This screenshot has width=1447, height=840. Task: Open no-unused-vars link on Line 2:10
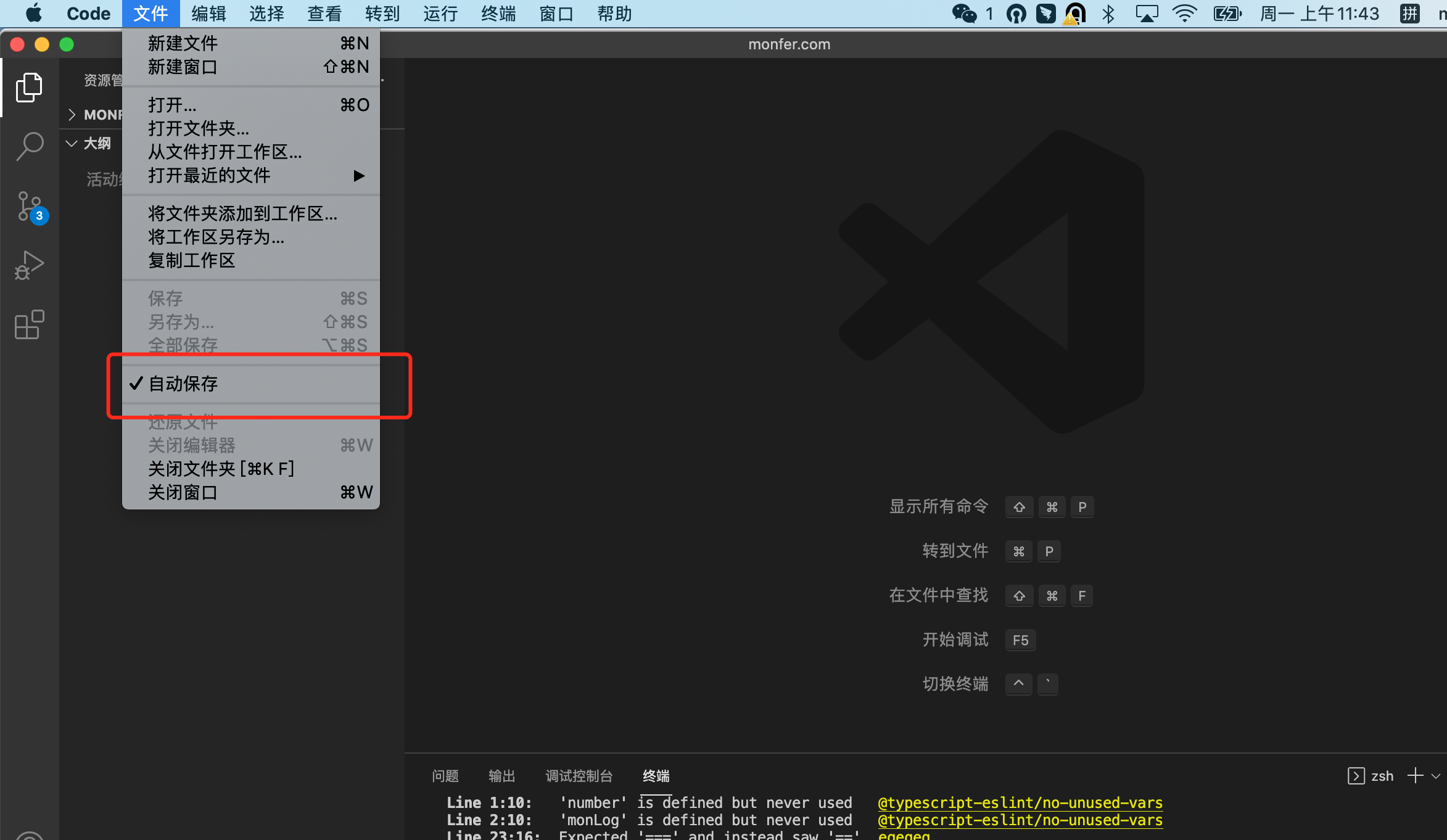(1020, 820)
